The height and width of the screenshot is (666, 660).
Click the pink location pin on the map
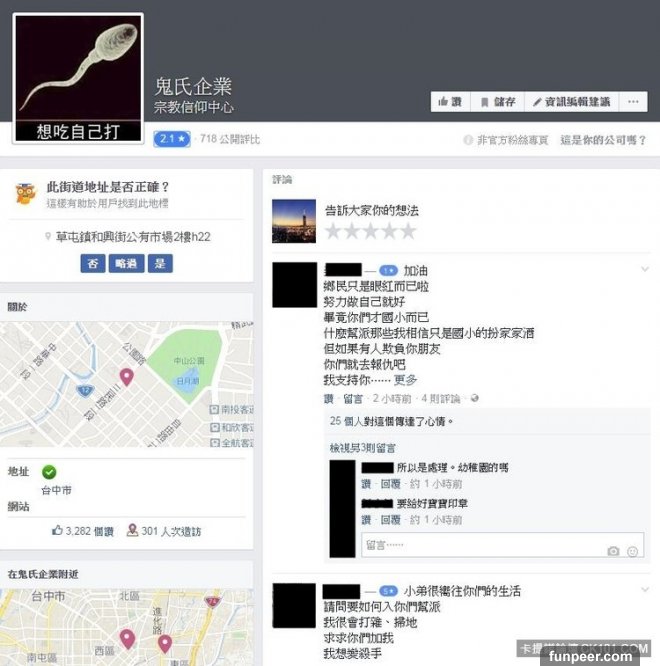click(x=127, y=377)
